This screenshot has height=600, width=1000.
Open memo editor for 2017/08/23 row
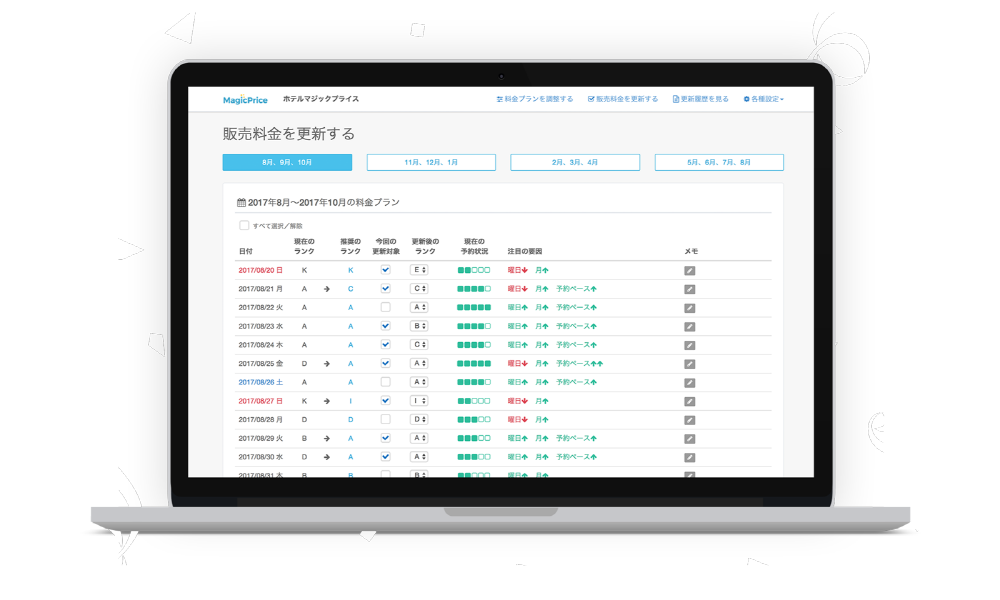pos(689,326)
